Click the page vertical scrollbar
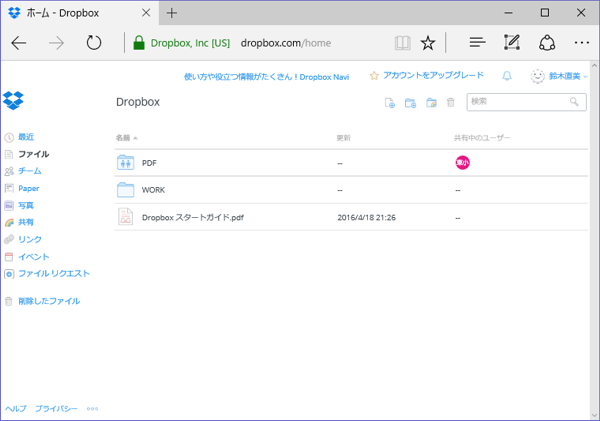The image size is (600, 421). [594, 240]
